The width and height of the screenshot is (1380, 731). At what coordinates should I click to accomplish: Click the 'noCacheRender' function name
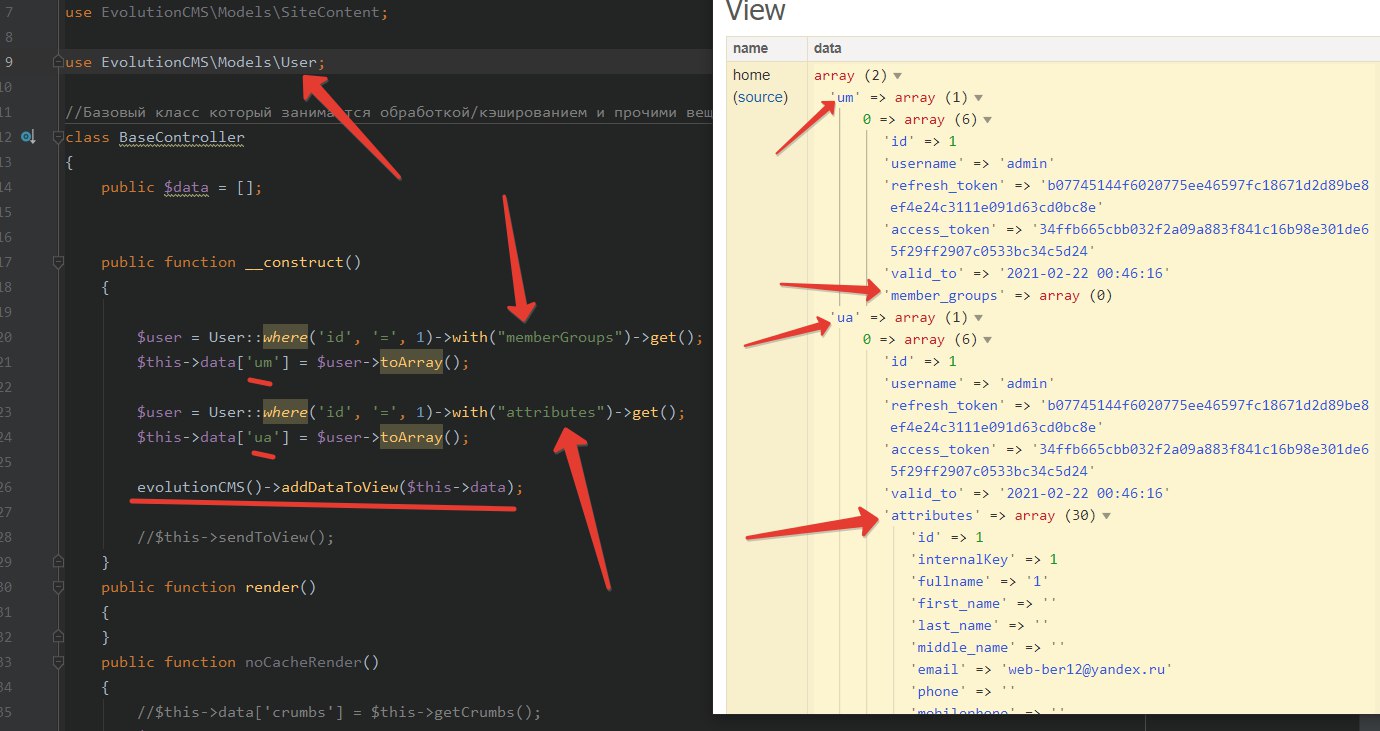303,662
